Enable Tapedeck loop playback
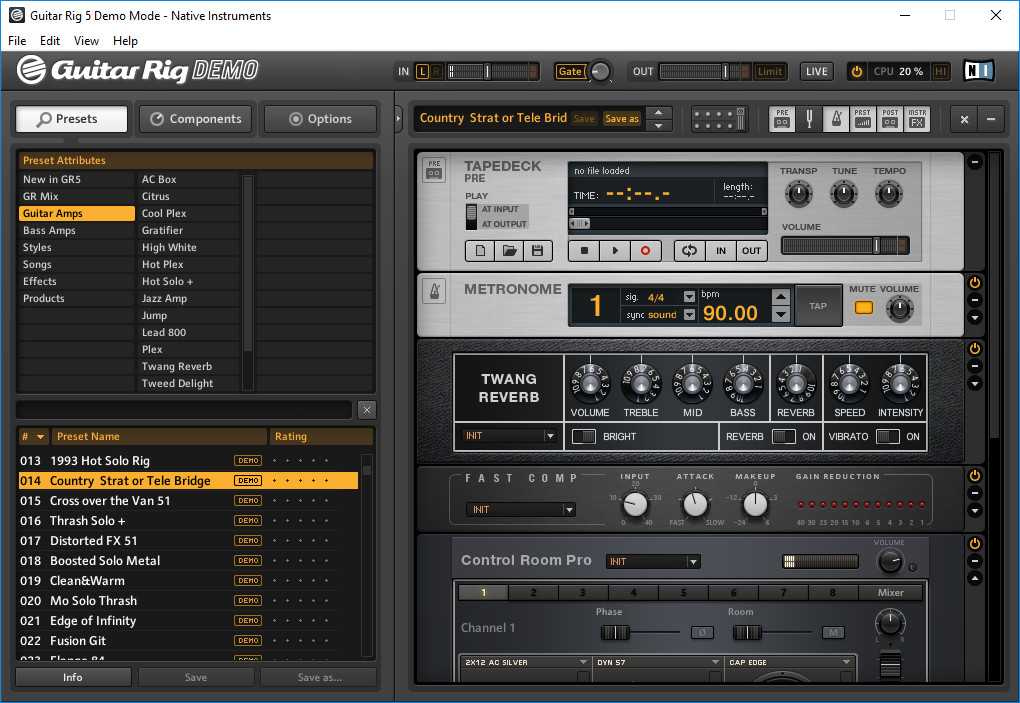Screen dimensions: 1020x703 [688, 251]
